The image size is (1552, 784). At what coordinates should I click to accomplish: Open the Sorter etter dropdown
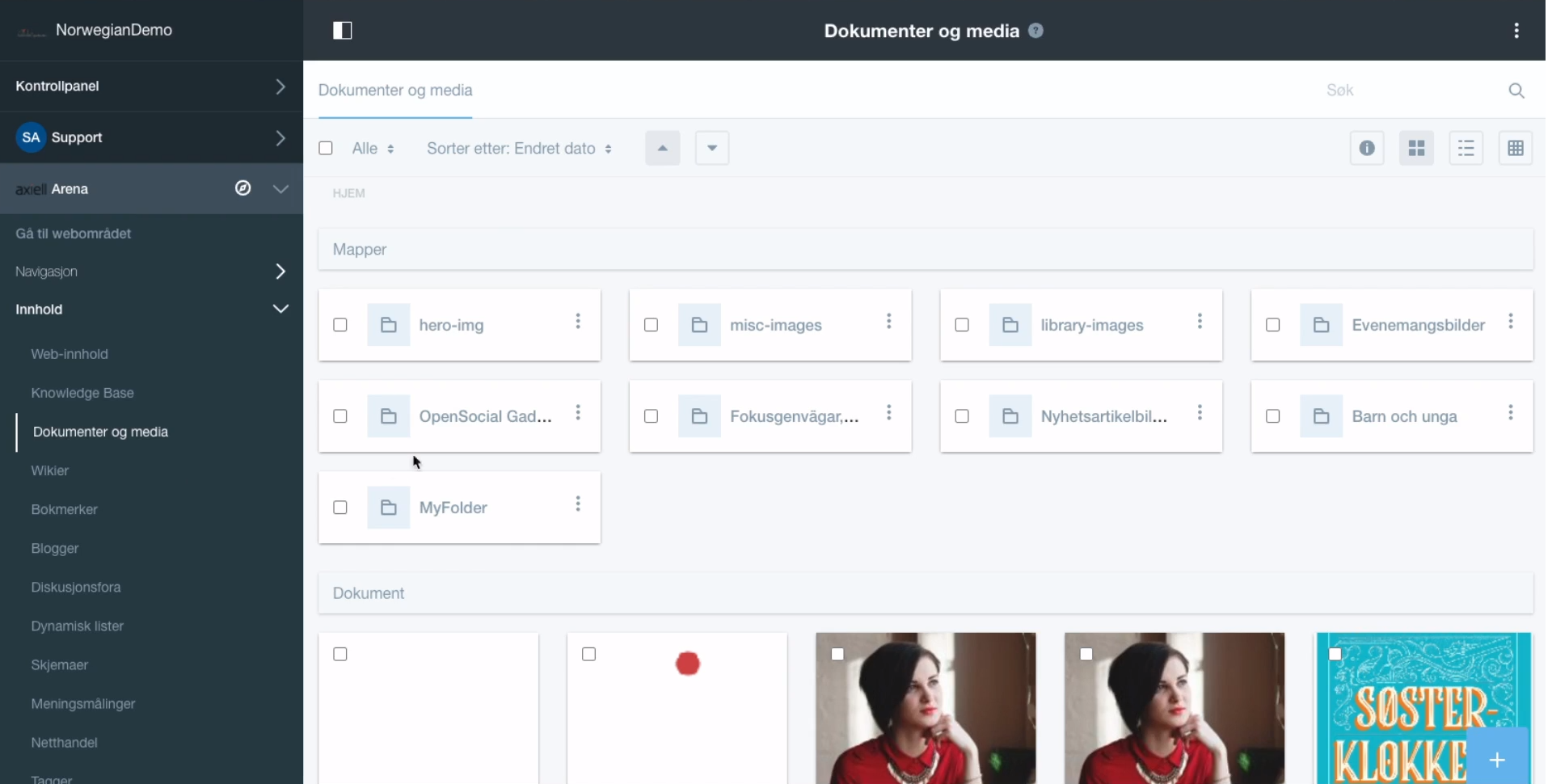pos(519,149)
